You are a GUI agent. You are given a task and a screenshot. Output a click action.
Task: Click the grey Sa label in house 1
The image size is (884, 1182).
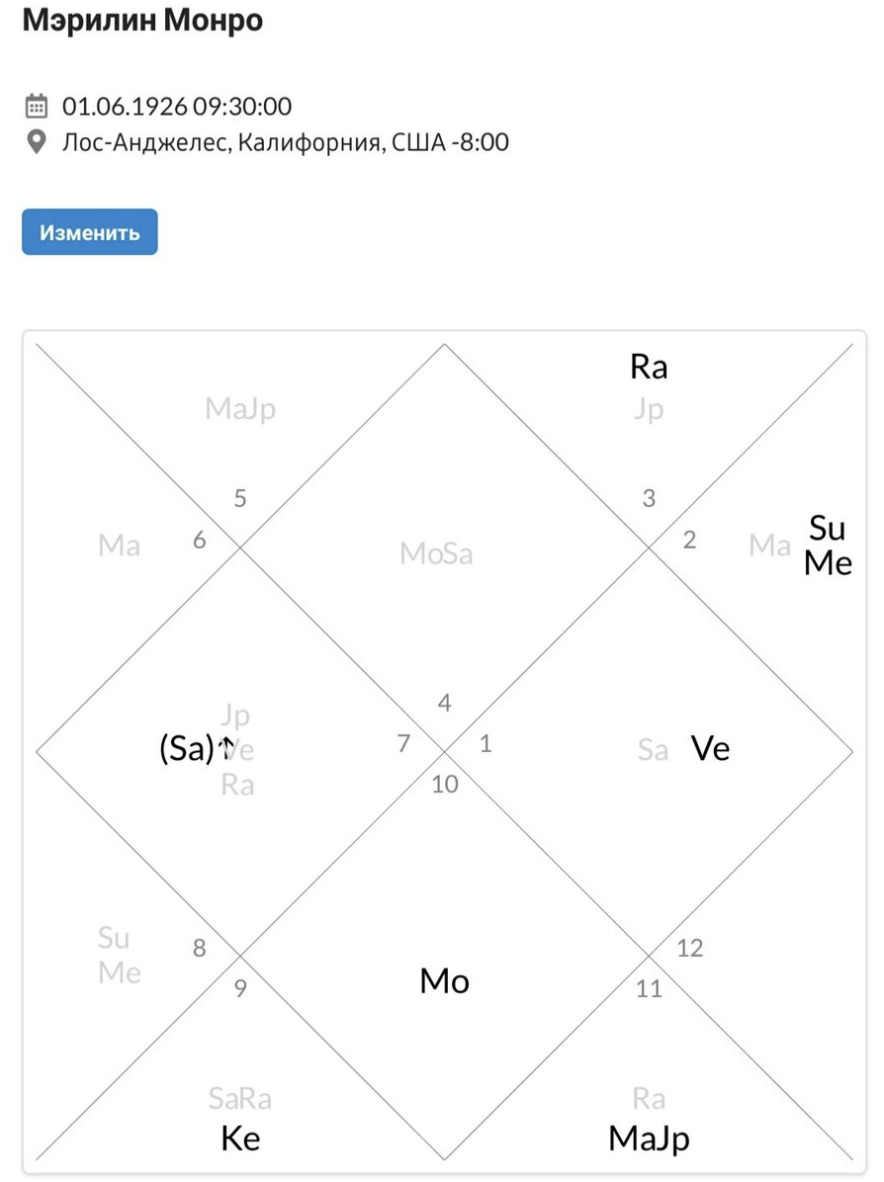[x=653, y=750]
